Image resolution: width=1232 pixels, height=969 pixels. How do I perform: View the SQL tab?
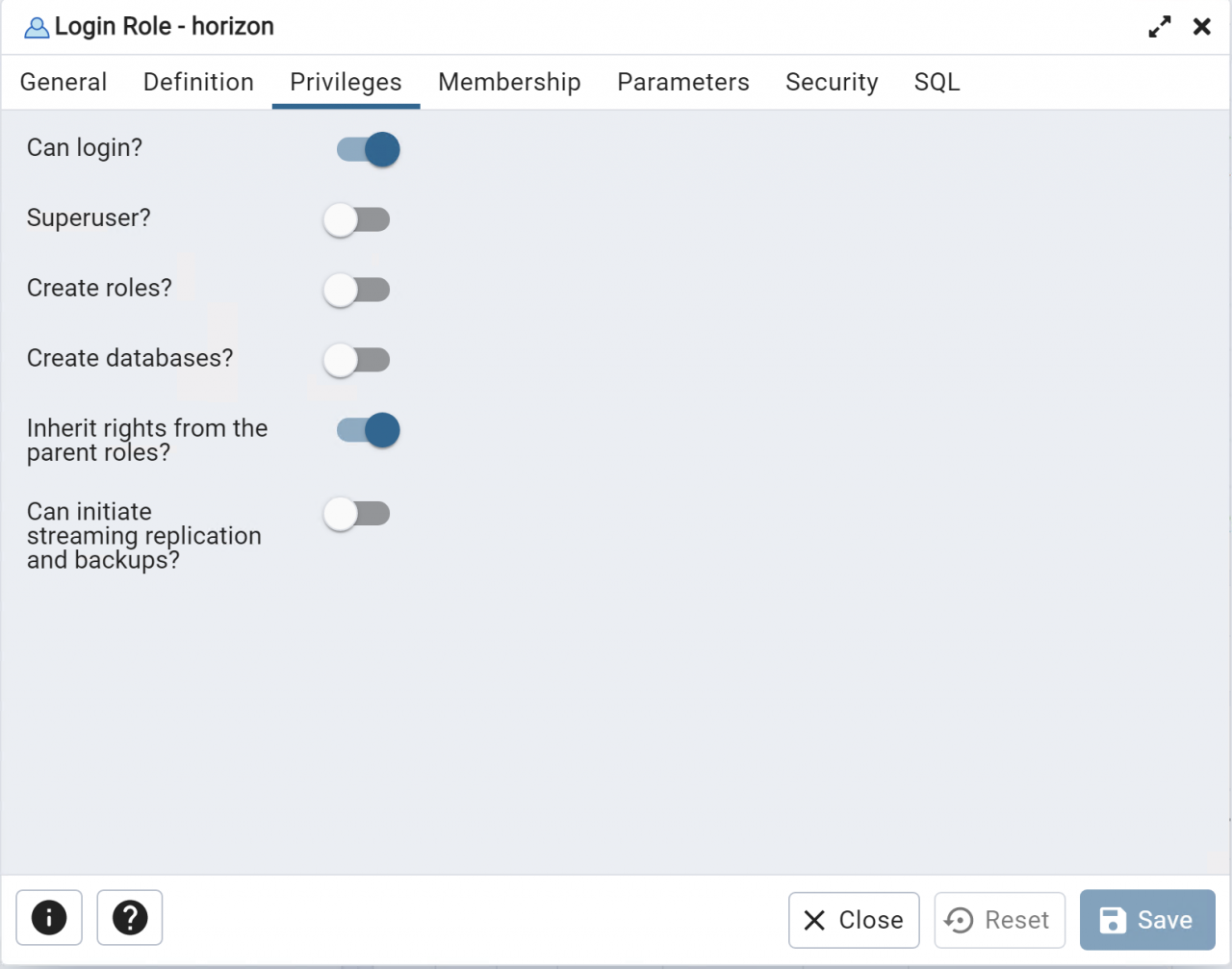click(x=936, y=82)
